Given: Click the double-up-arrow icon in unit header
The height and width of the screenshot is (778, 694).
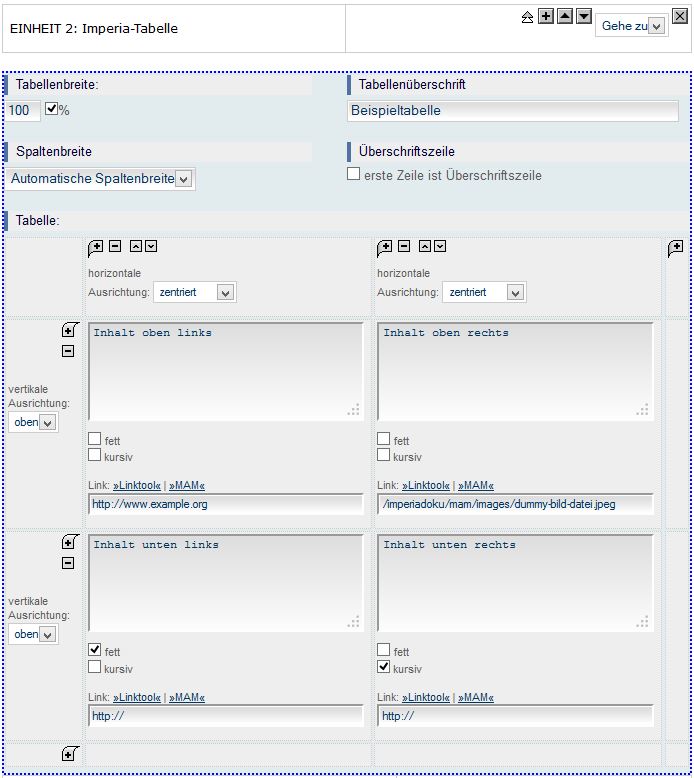Looking at the screenshot, I should pyautogui.click(x=528, y=18).
